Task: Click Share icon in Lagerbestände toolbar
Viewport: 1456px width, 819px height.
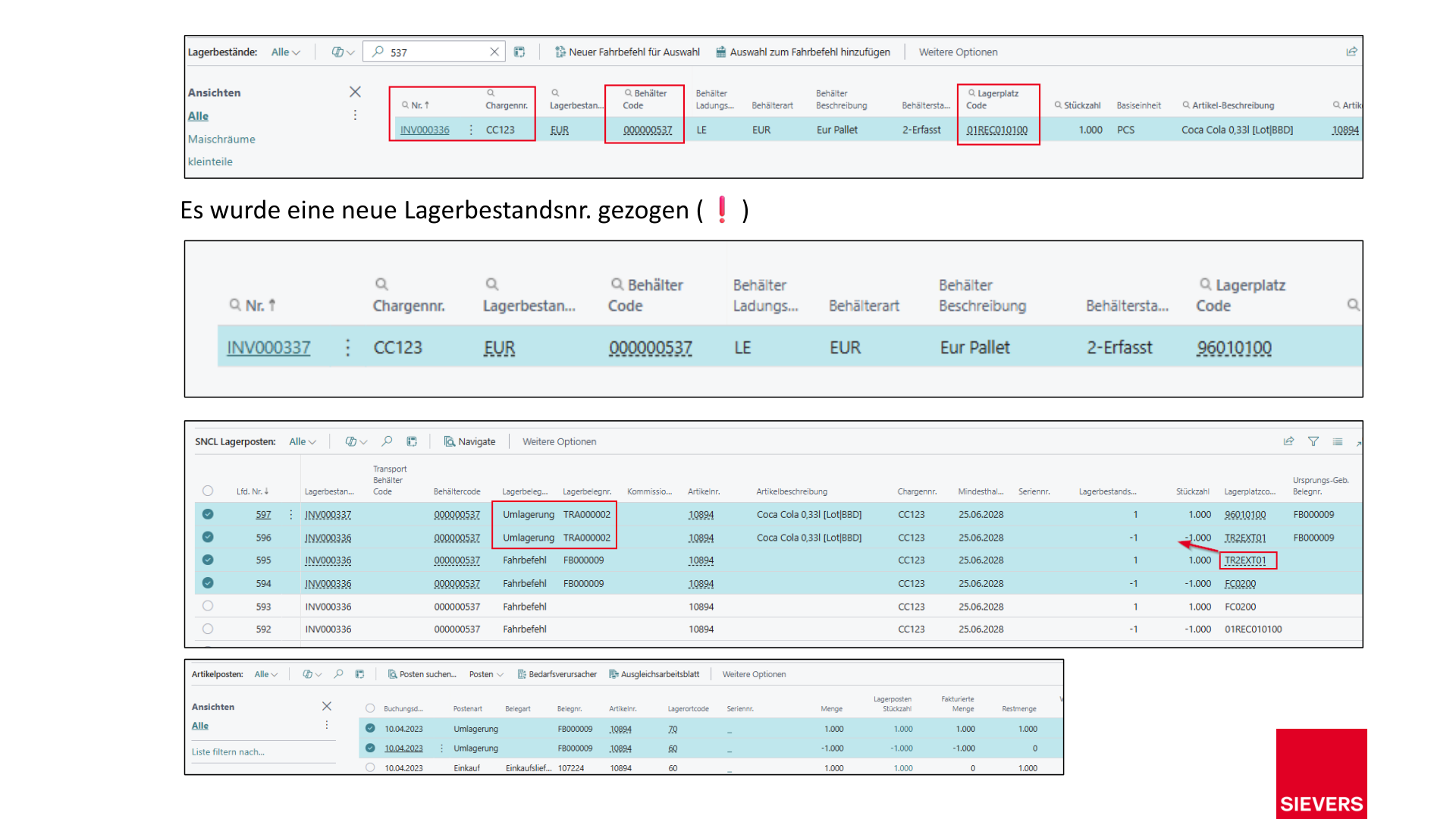Action: coord(1351,52)
